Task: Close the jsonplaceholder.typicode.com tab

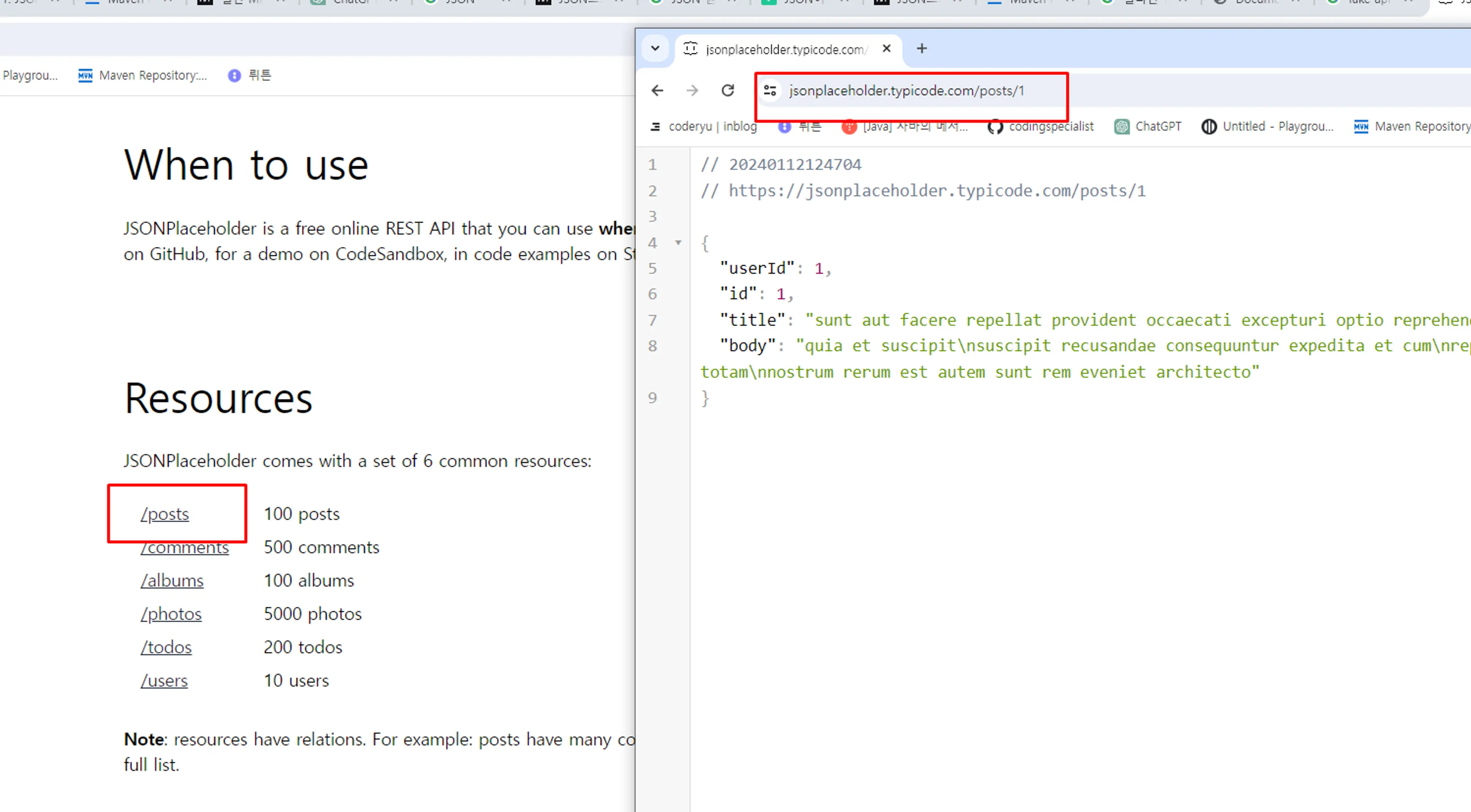Action: click(x=886, y=49)
